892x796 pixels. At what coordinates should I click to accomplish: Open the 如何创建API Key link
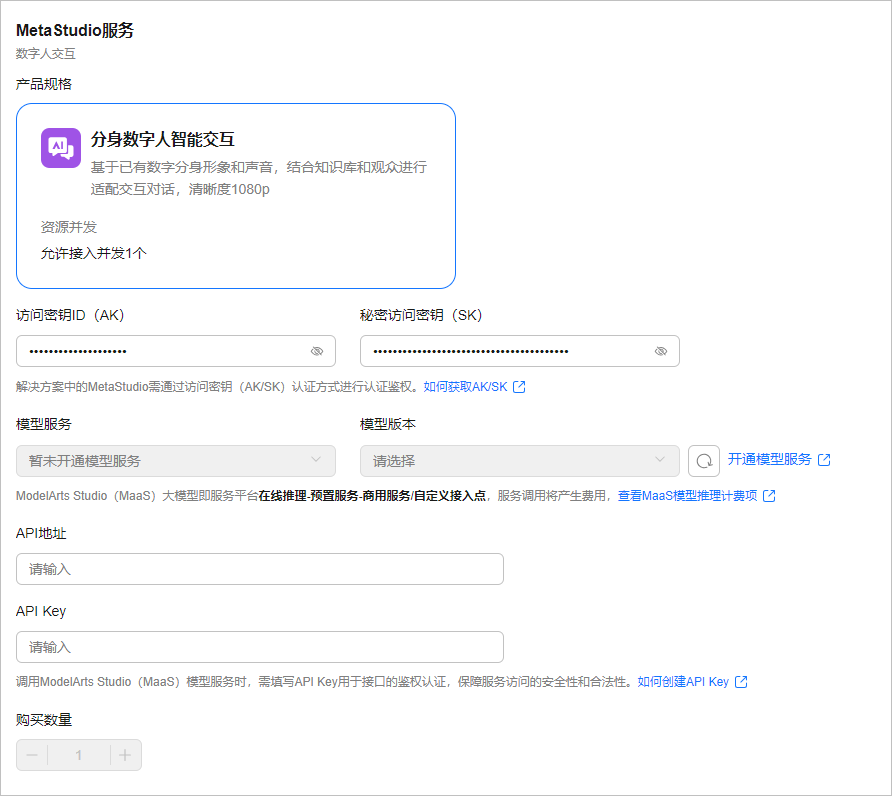click(x=683, y=682)
